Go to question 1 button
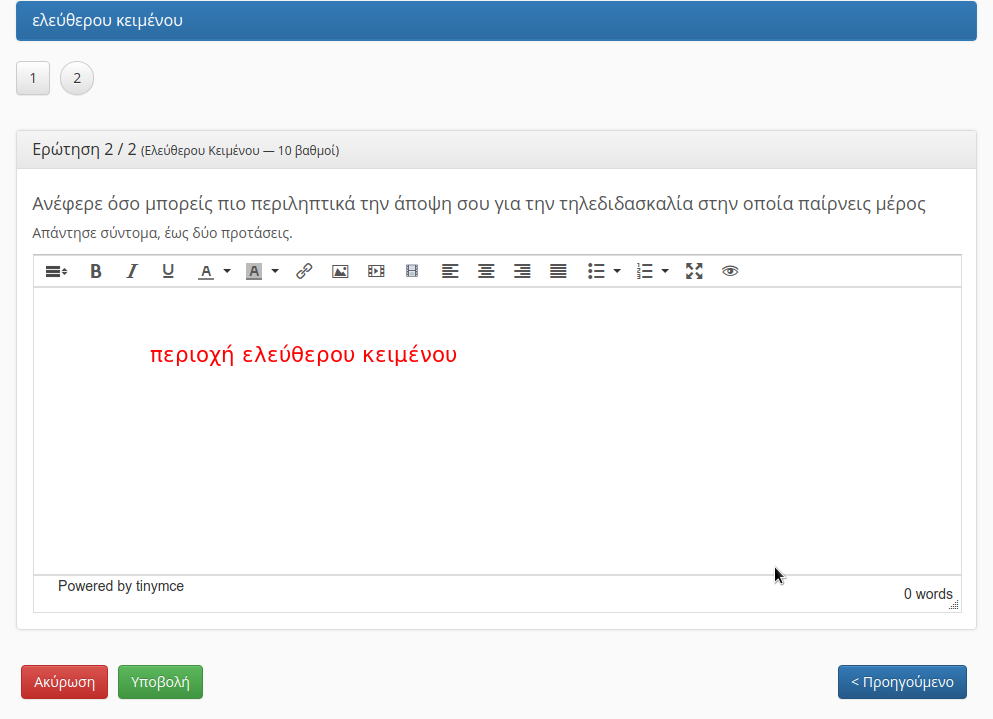Viewport: 993px width, 719px height. 33,79
